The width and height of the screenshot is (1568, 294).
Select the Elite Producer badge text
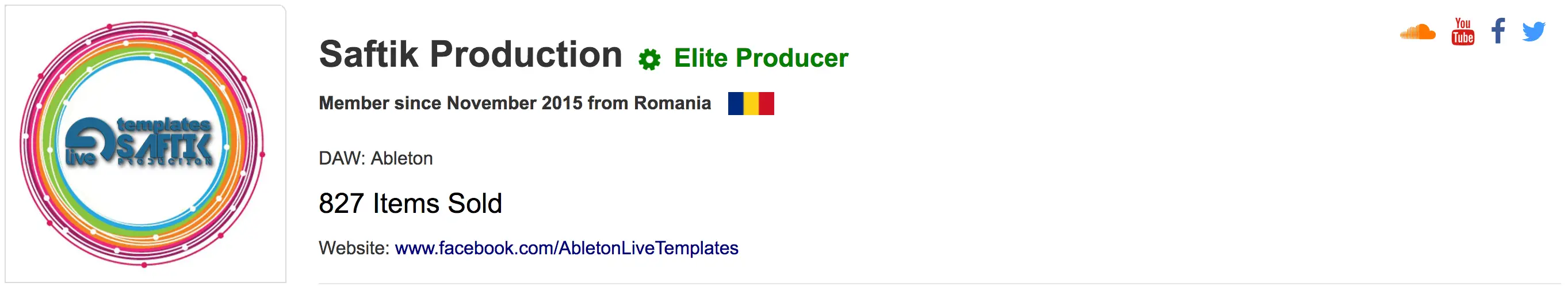pyautogui.click(x=760, y=59)
